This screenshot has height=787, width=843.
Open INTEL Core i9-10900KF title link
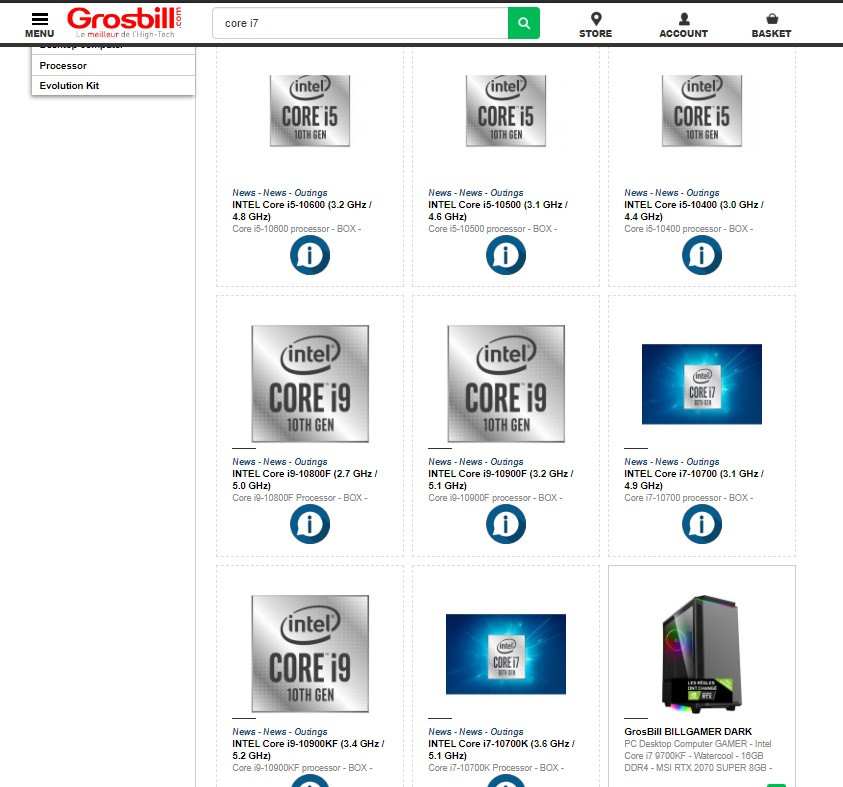309,749
